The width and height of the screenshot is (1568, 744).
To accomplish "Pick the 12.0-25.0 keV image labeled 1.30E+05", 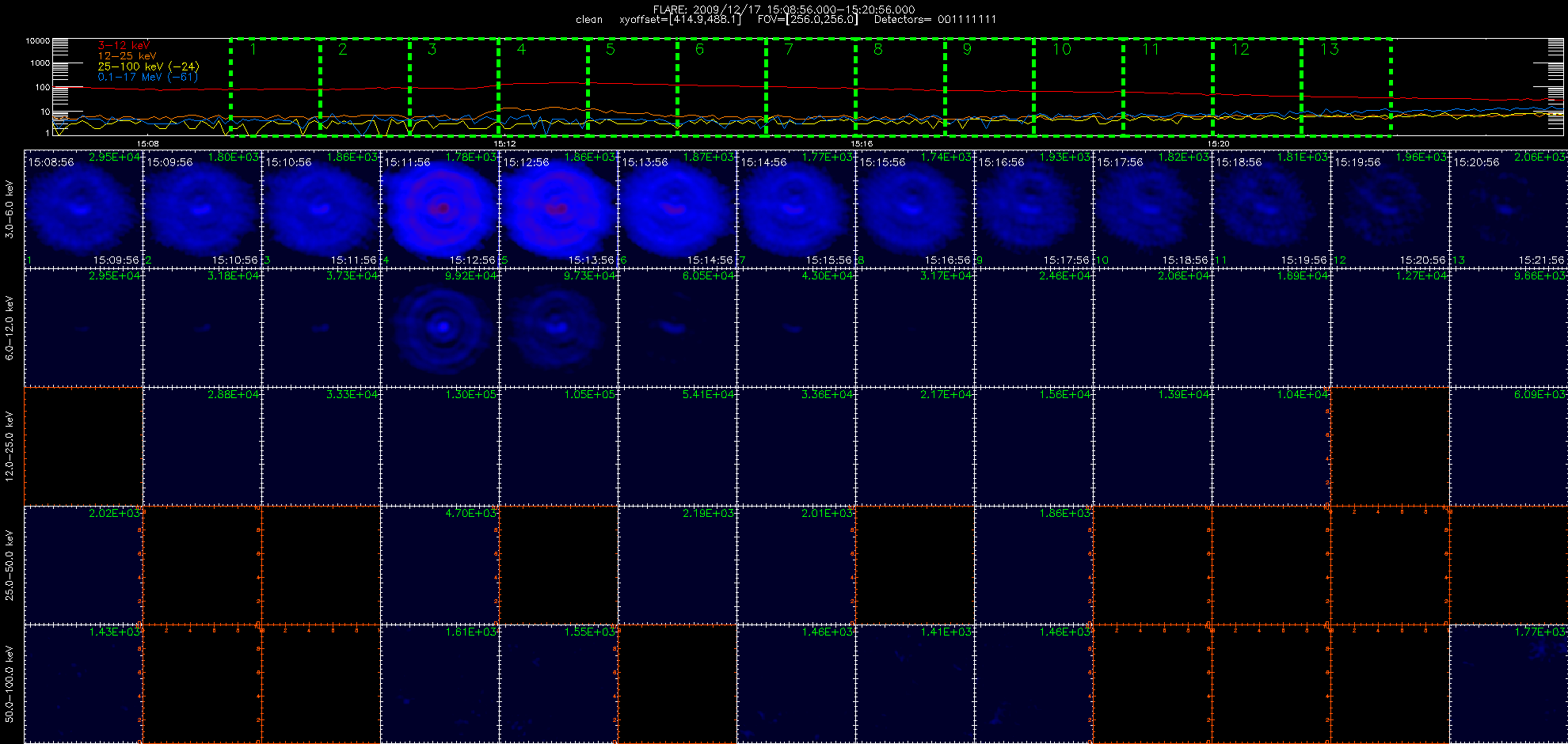I will tap(440, 446).
